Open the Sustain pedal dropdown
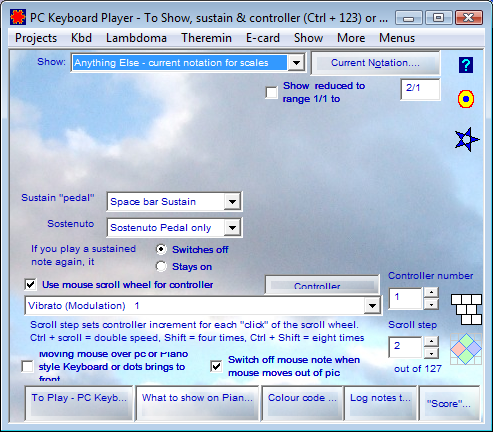The height and width of the screenshot is (432, 493). [x=232, y=201]
